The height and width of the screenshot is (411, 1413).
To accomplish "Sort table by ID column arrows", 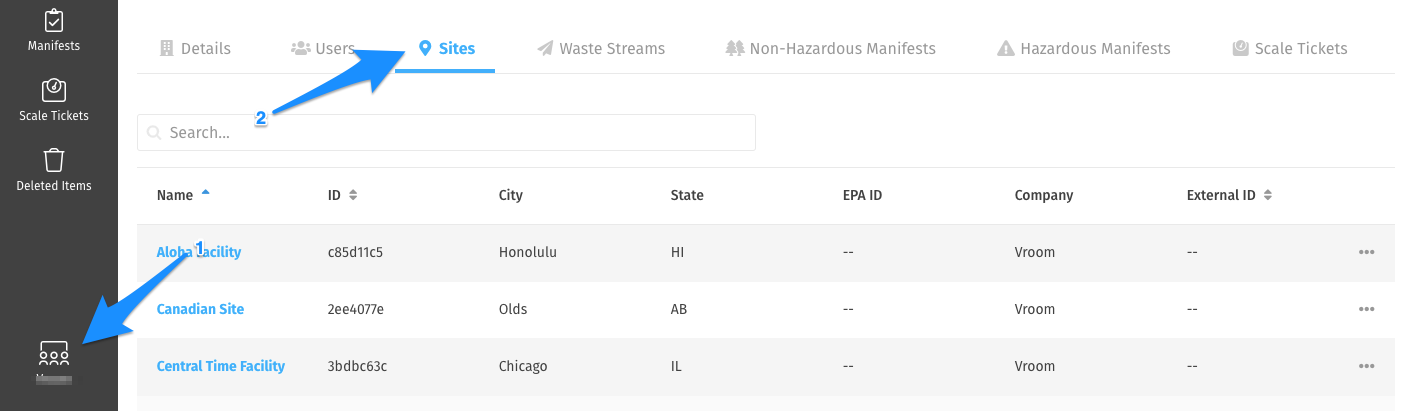I will (353, 195).
